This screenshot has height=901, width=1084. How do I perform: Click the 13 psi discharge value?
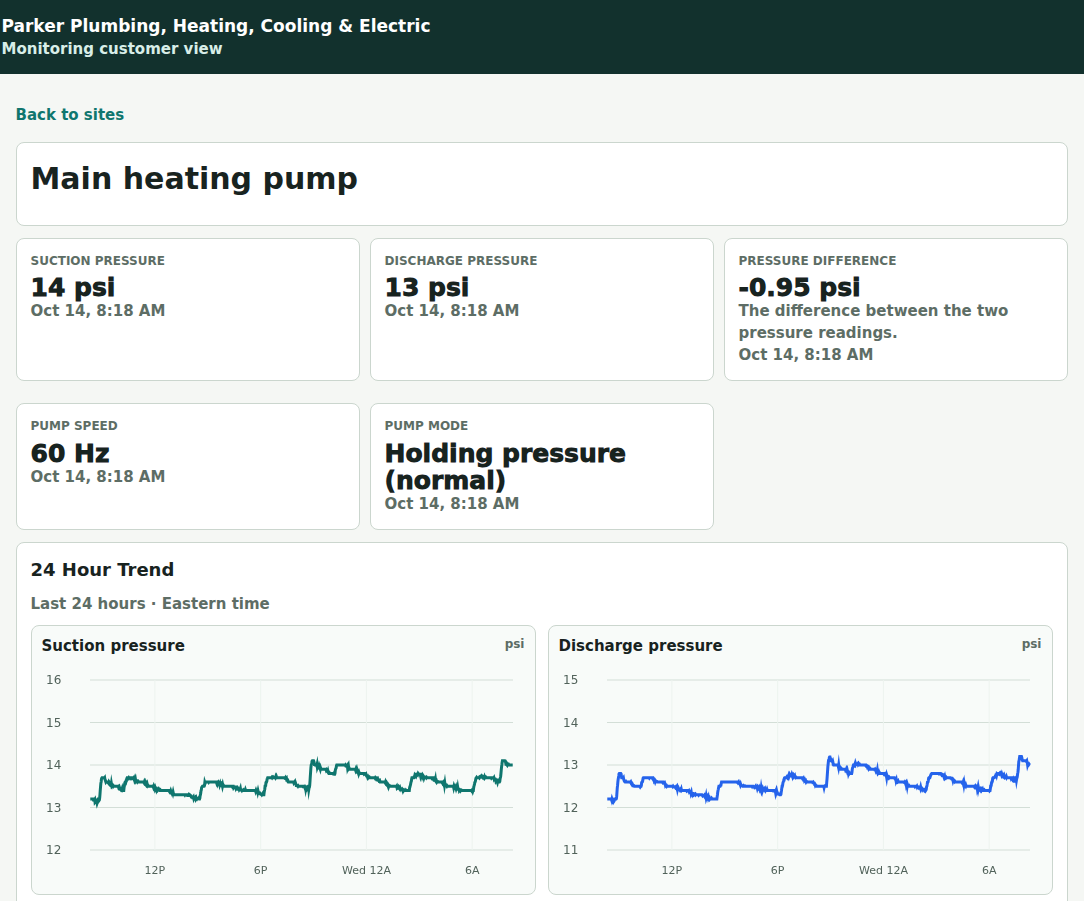click(427, 287)
